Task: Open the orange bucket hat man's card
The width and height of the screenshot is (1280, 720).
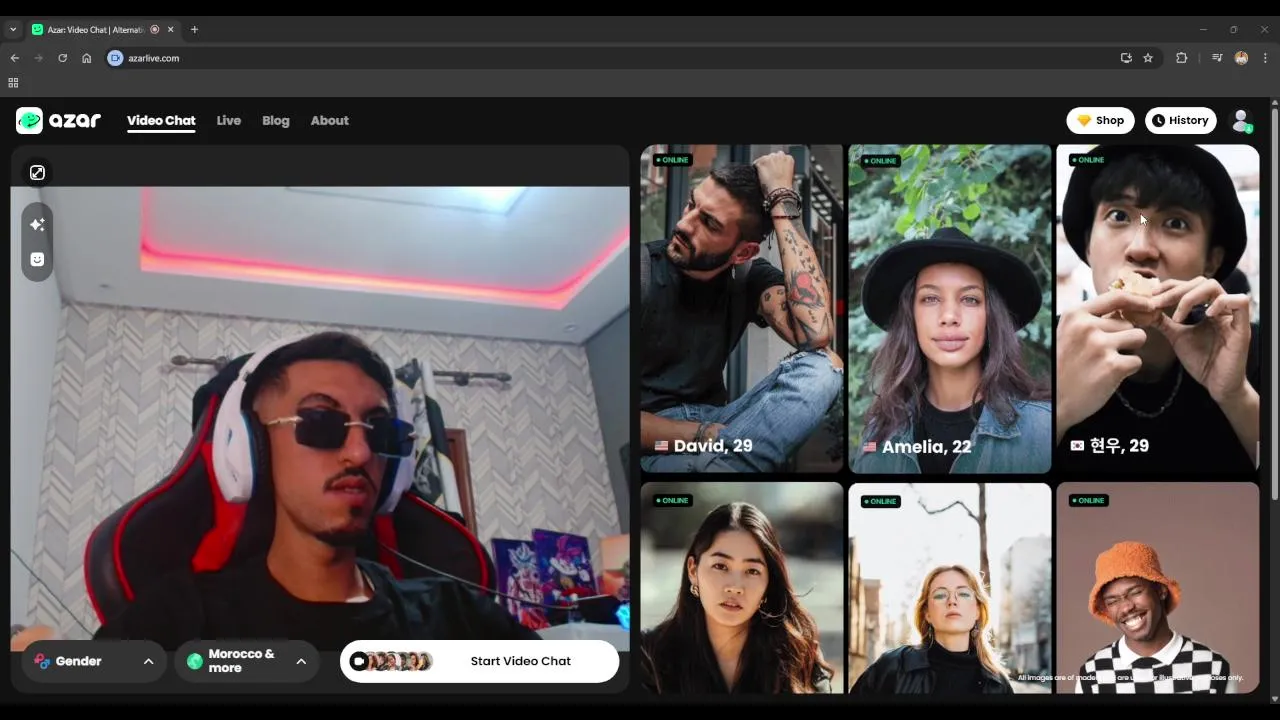Action: 1157,588
